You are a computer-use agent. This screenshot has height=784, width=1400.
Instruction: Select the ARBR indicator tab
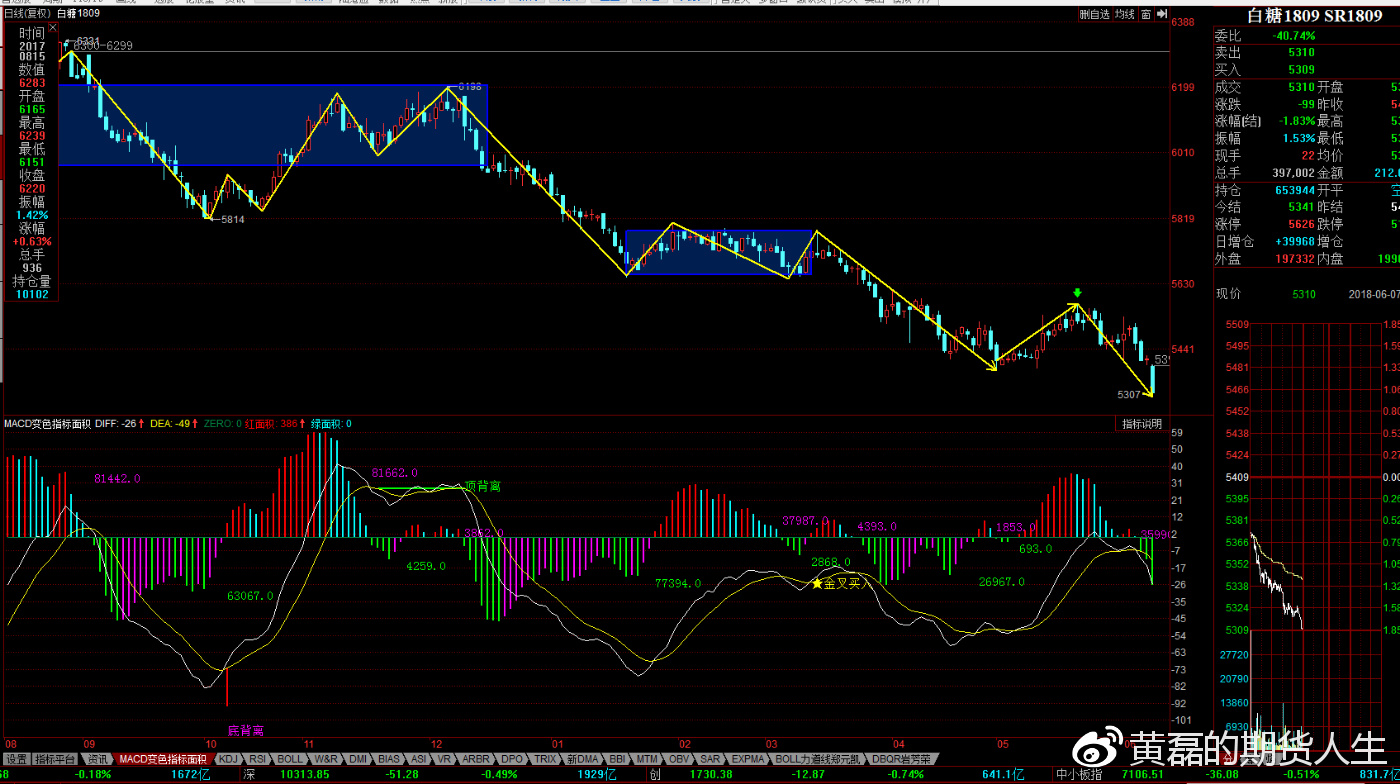476,759
